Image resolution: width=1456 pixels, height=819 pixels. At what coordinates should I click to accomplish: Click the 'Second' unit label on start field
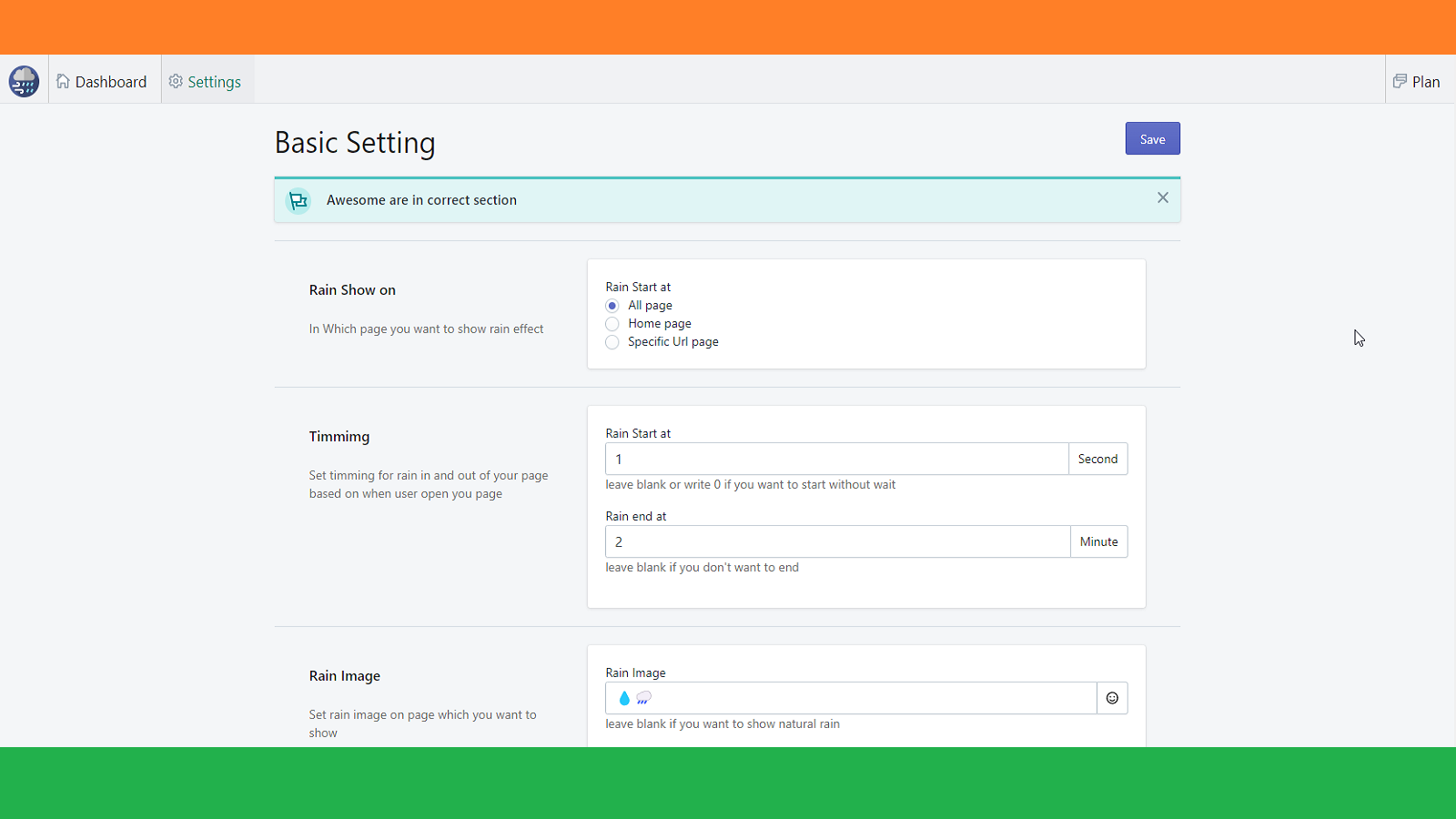pos(1097,460)
